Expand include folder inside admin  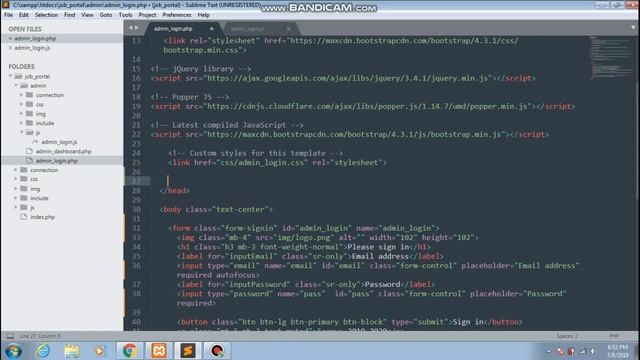point(21,123)
